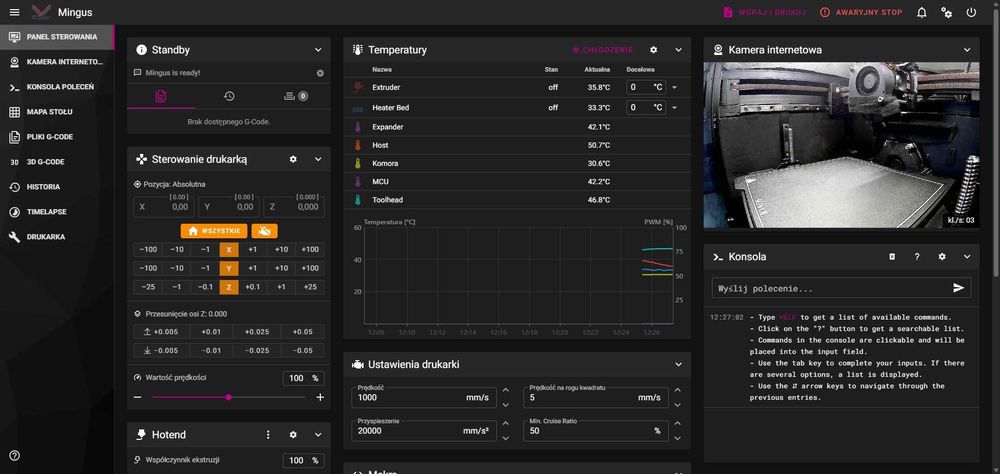Viewport: 1000px width, 474px height.
Task: Click the speed factor percent field
Action: [304, 378]
